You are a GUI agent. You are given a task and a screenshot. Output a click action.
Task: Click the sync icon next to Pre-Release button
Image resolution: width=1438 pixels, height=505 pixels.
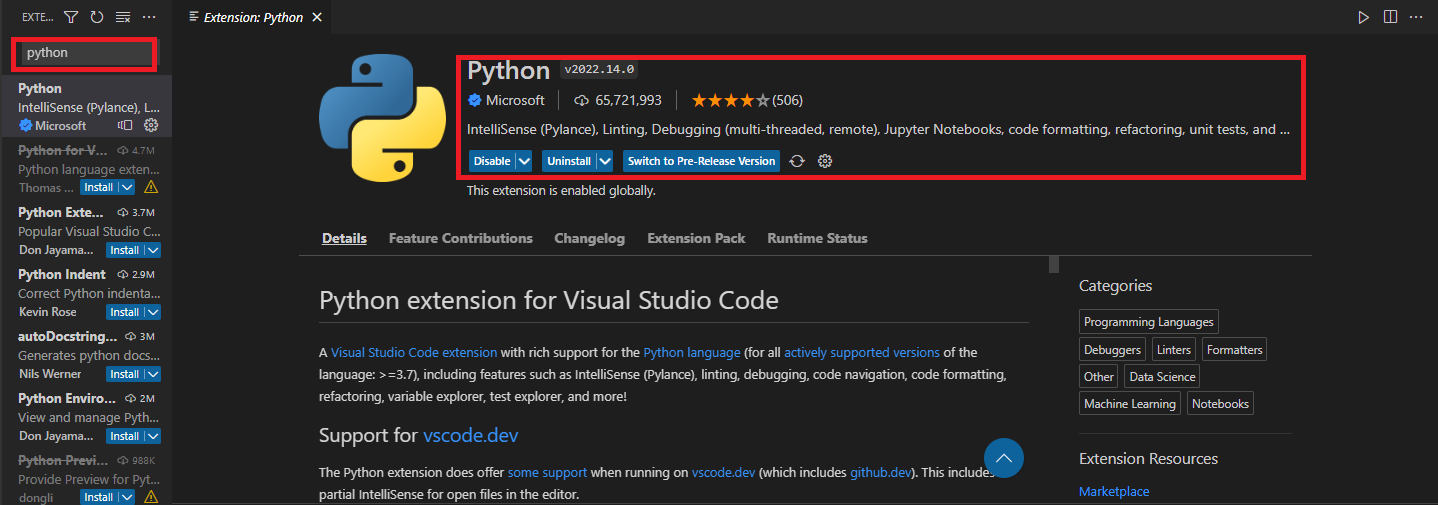(x=797, y=161)
